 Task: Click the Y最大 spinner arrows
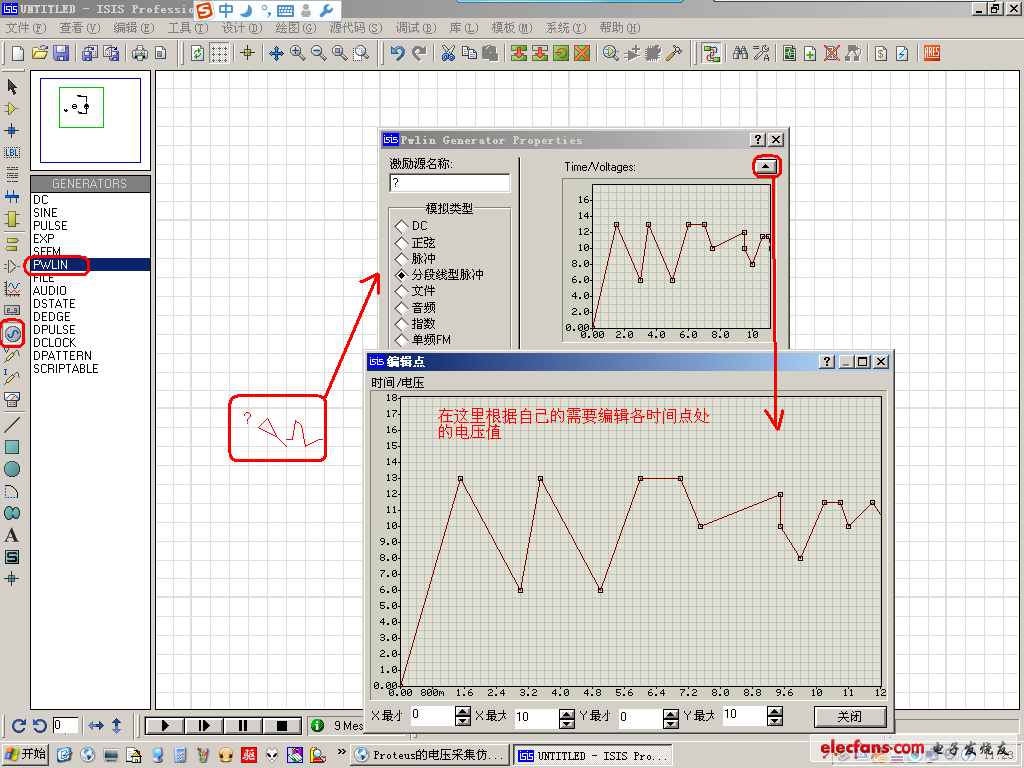(x=775, y=716)
